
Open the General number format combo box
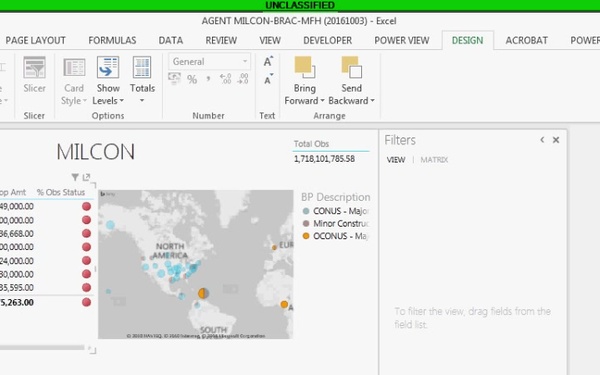[x=209, y=61]
